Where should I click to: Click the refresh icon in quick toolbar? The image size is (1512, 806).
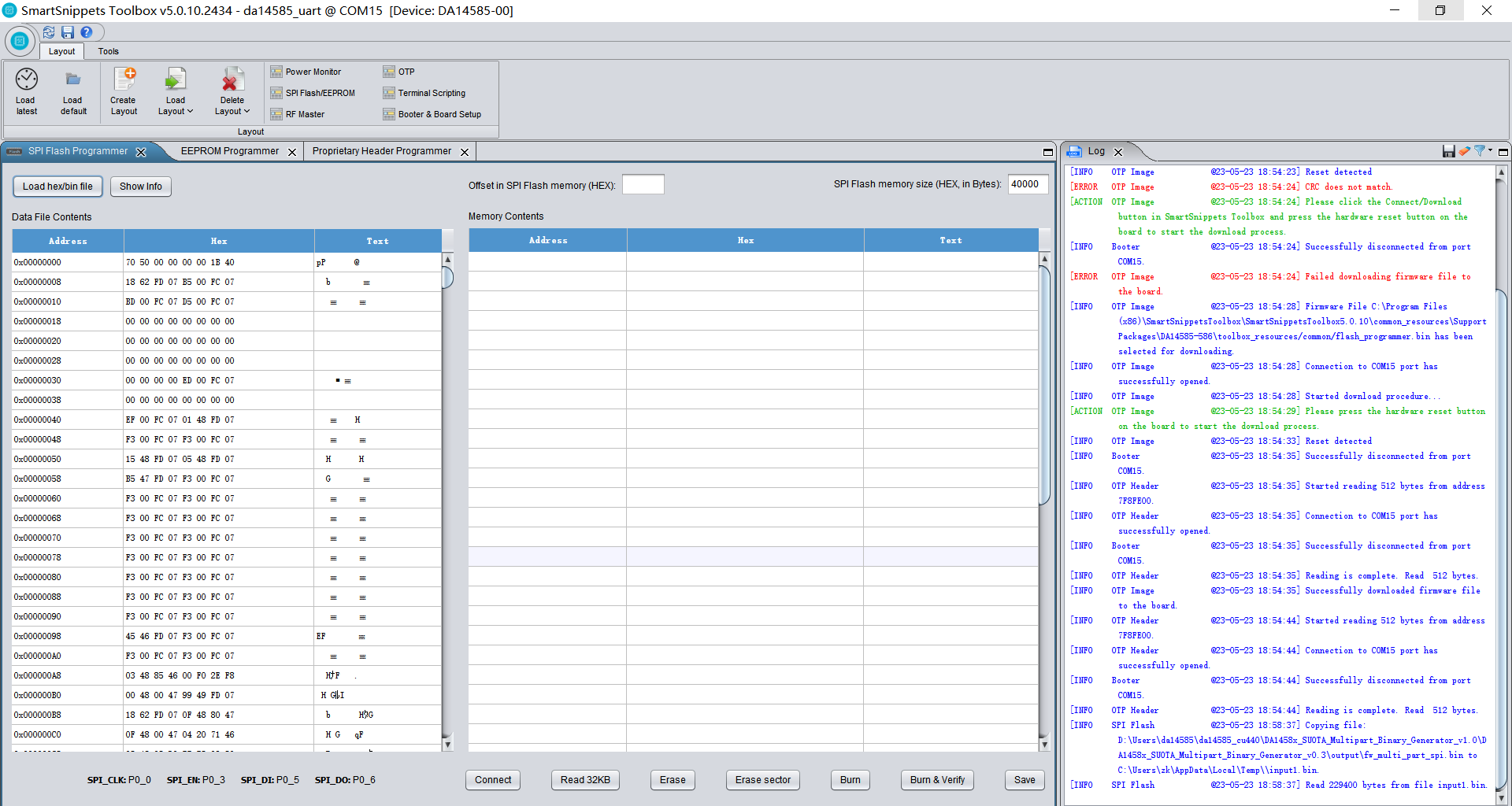click(x=49, y=32)
